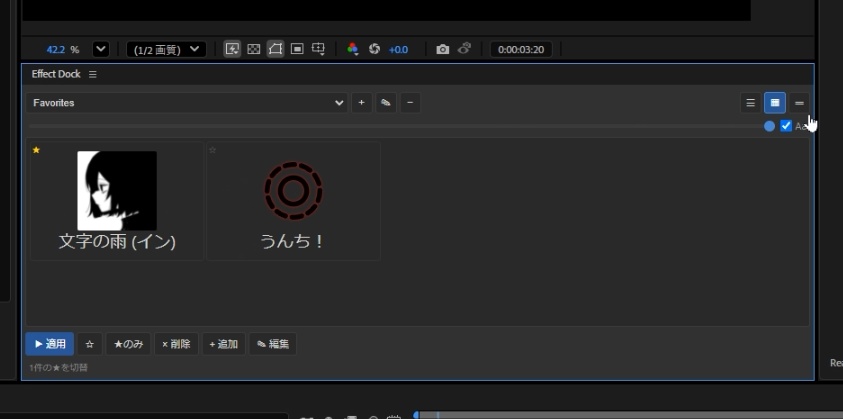843x419 pixels.
Task: Select the Effect Dock panel title
Action: (x=56, y=74)
